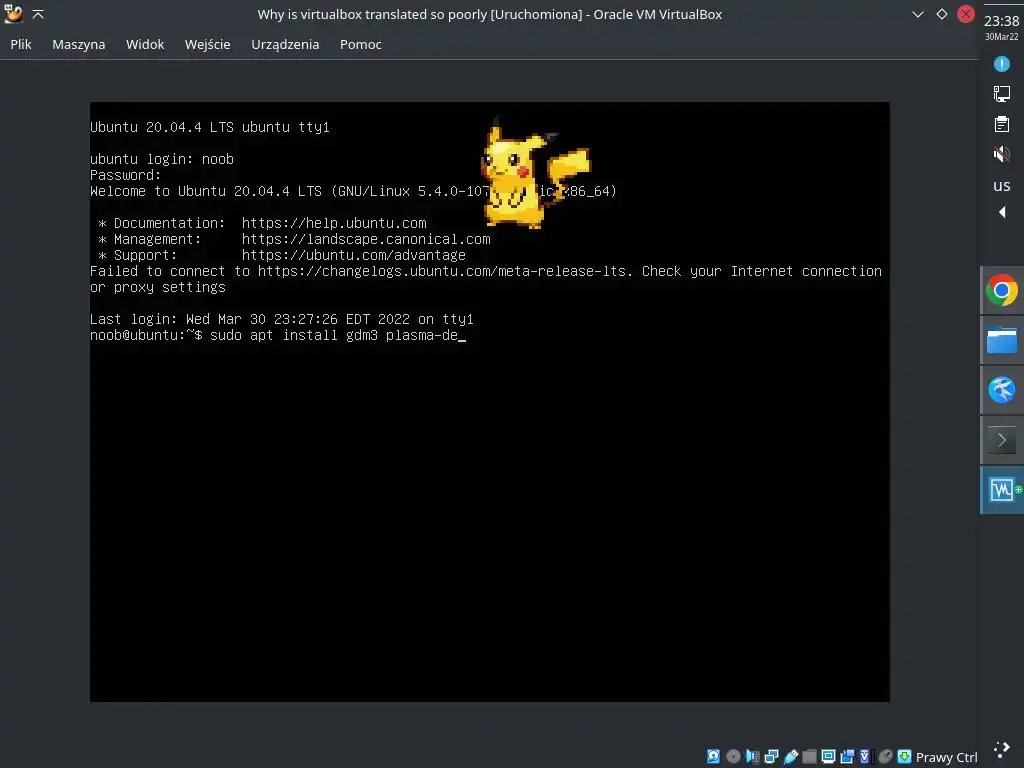This screenshot has height=768, width=1024.
Task: Maximize the VirtualBox window with diamond button
Action: click(942, 14)
